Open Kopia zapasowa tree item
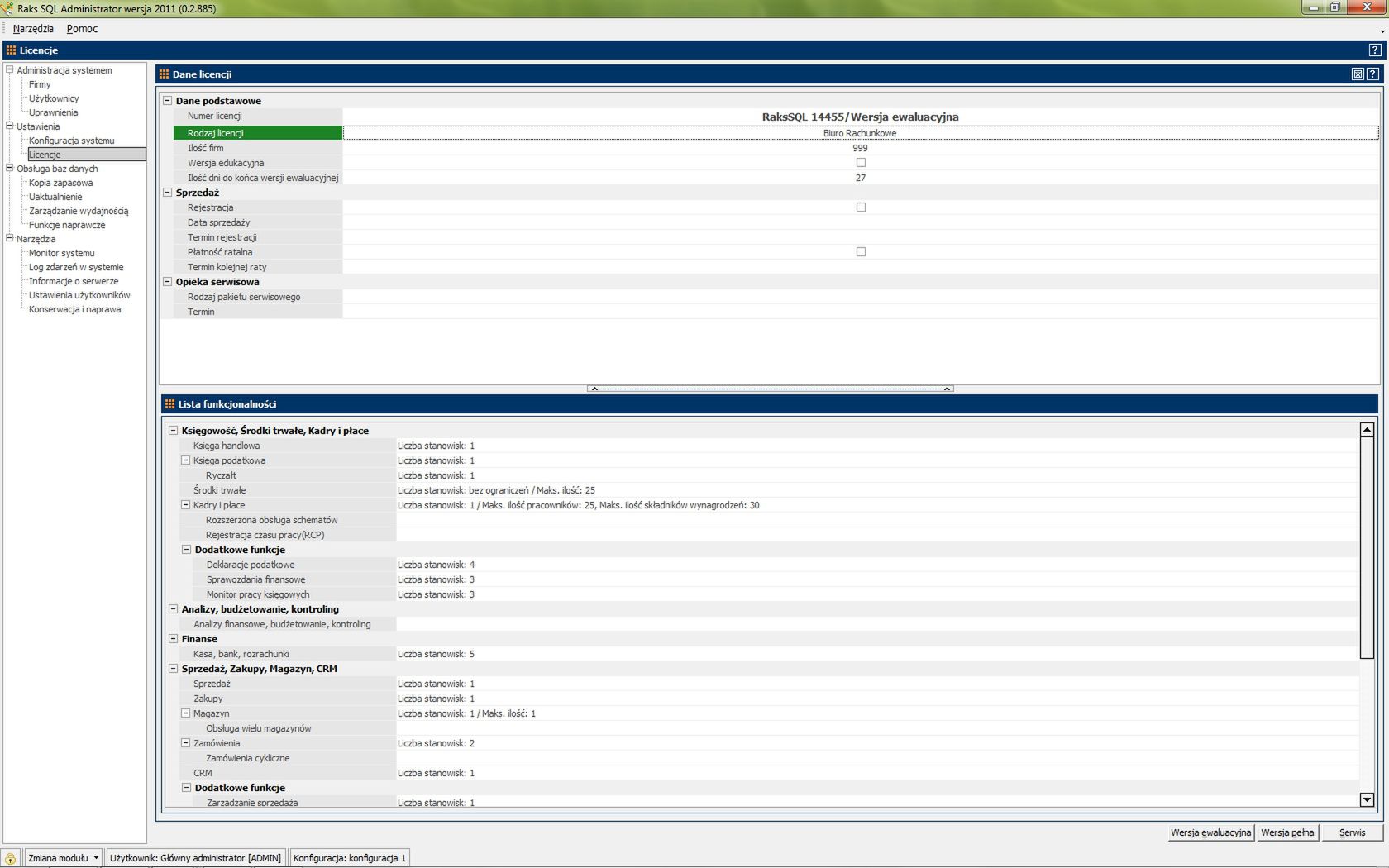 click(60, 183)
